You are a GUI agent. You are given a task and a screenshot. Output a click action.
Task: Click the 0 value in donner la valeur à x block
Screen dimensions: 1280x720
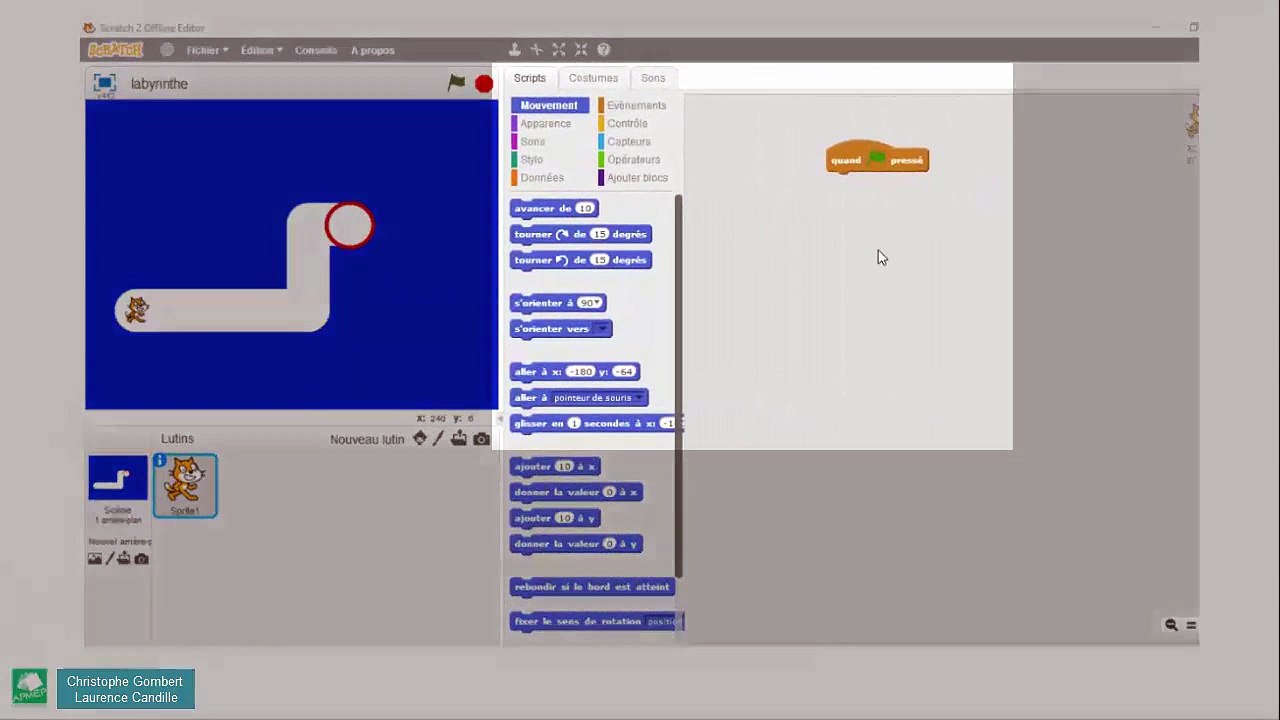click(x=609, y=492)
